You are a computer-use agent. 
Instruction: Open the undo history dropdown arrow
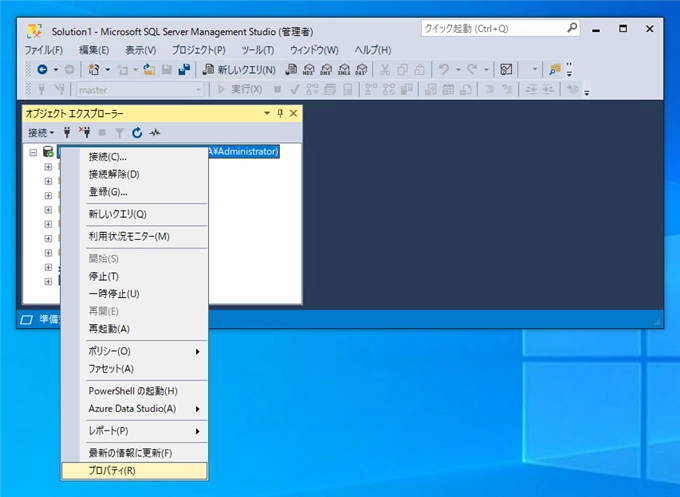[458, 69]
